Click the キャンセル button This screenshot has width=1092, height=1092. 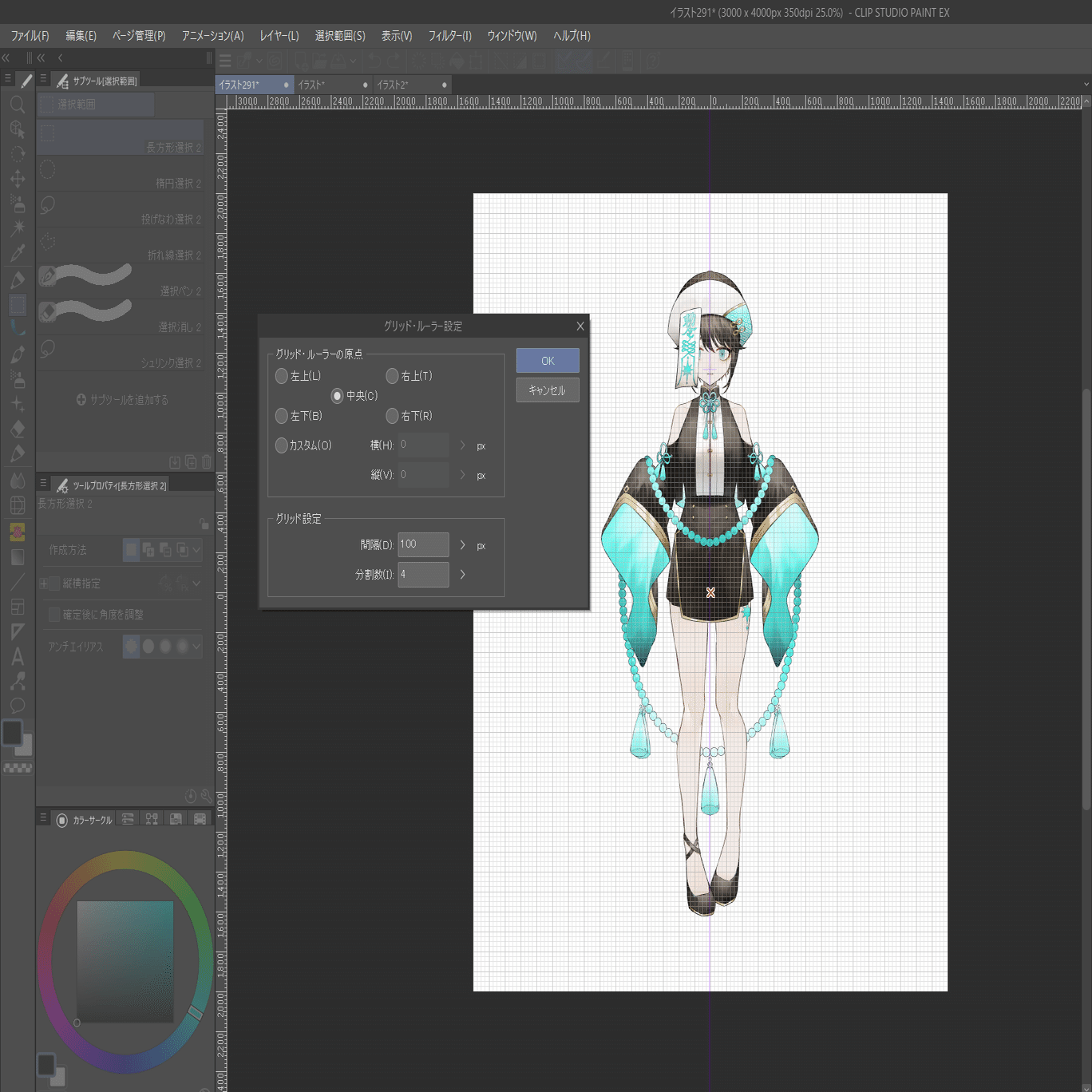click(548, 390)
